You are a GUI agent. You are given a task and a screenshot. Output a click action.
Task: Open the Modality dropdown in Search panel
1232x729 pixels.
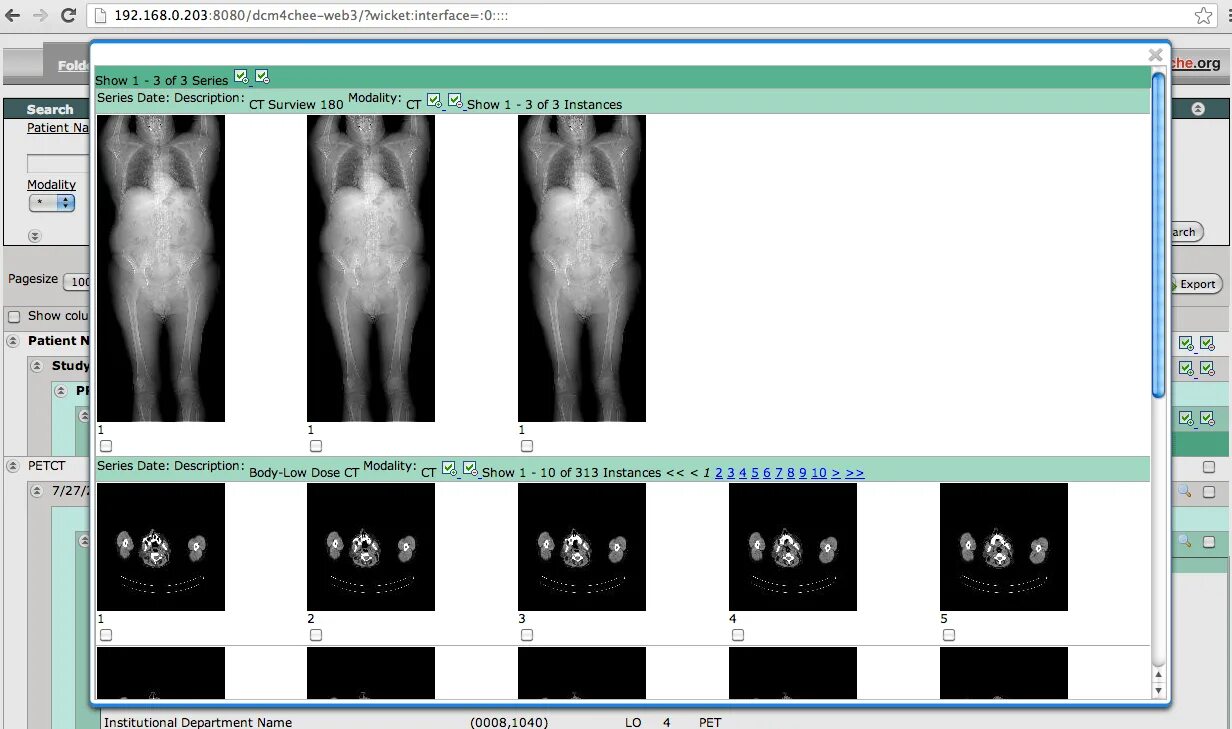(52, 202)
